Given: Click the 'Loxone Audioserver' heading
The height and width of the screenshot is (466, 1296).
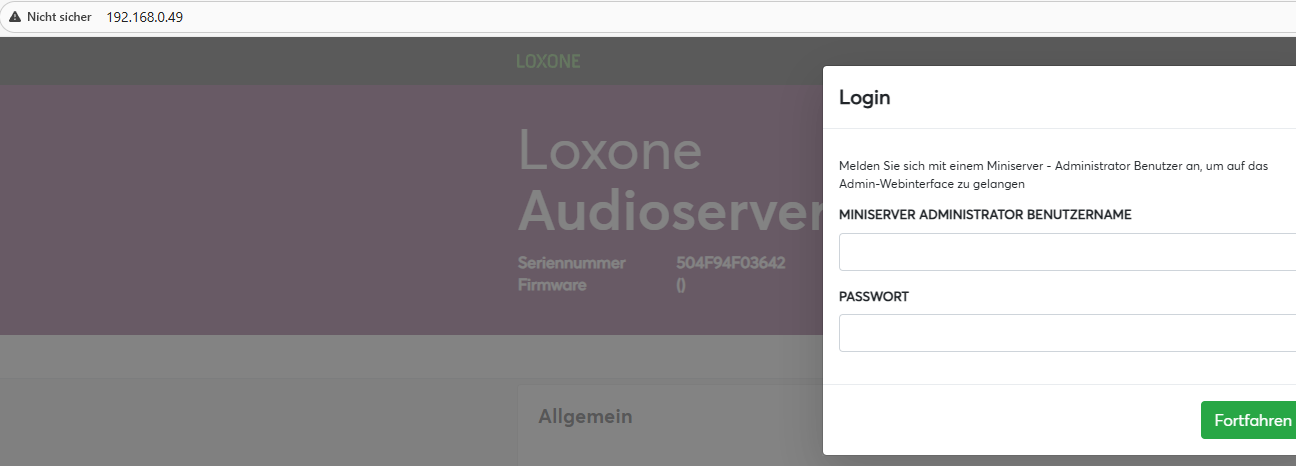Looking at the screenshot, I should tap(670, 180).
